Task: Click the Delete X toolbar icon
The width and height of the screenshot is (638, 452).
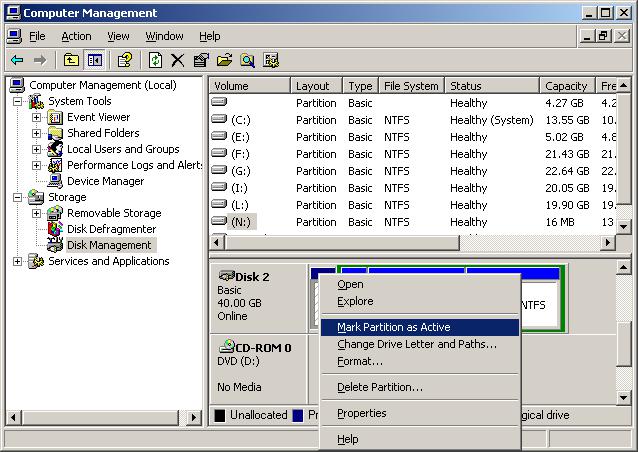Action: click(x=177, y=61)
